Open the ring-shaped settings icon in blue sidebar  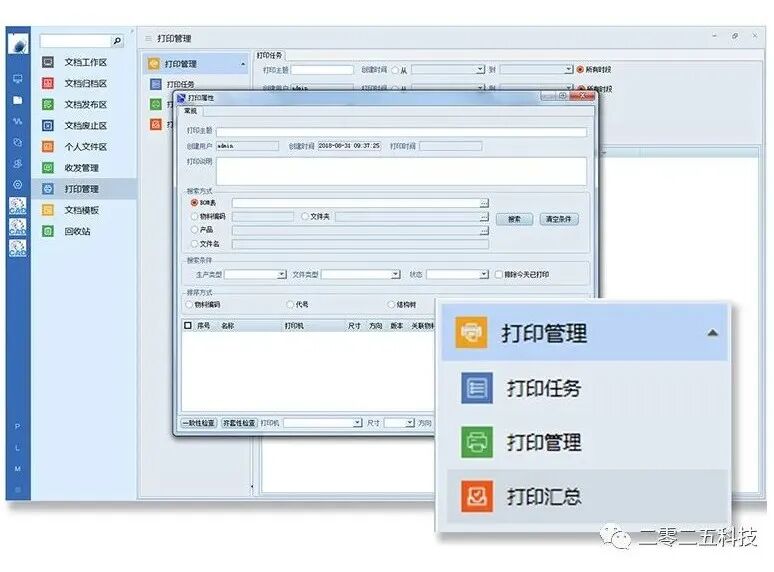tap(18, 185)
